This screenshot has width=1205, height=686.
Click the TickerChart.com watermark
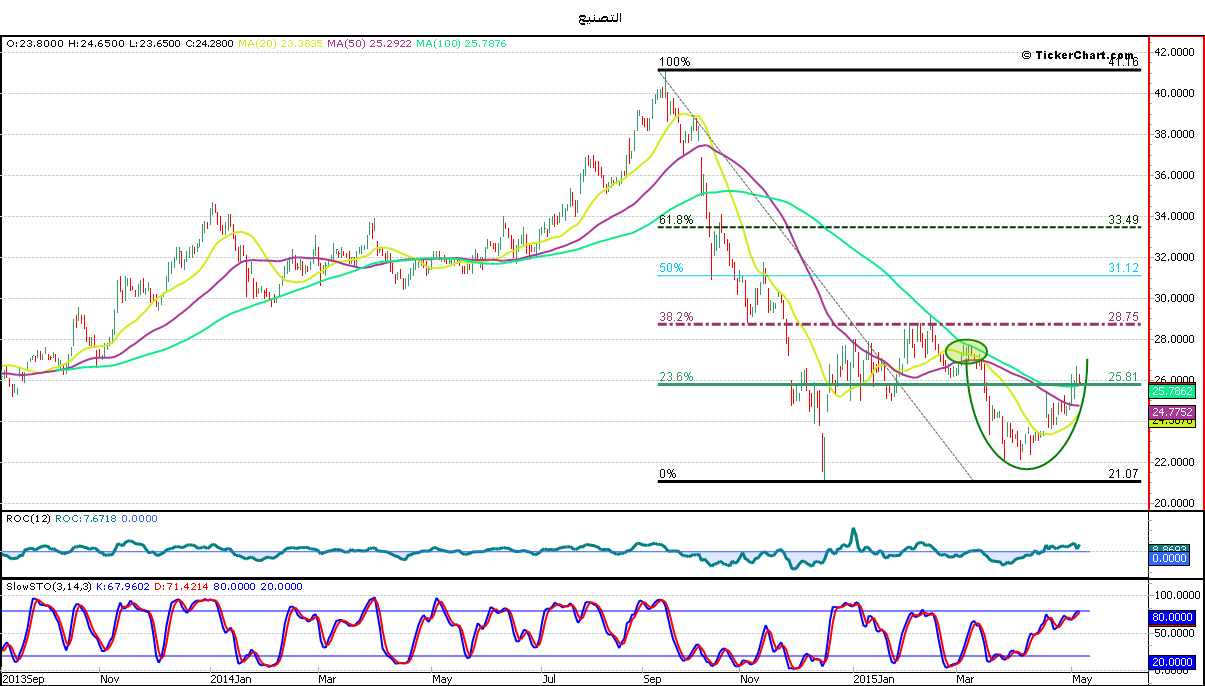pos(1077,55)
